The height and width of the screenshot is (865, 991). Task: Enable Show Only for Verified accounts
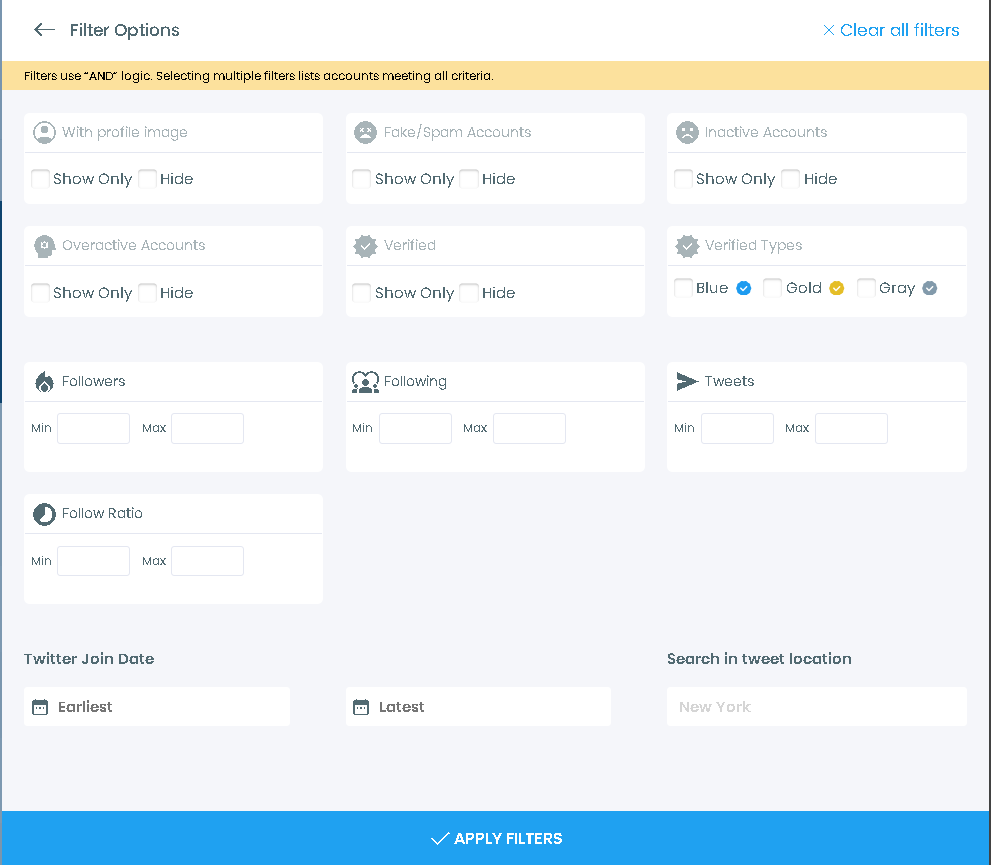[x=361, y=292]
